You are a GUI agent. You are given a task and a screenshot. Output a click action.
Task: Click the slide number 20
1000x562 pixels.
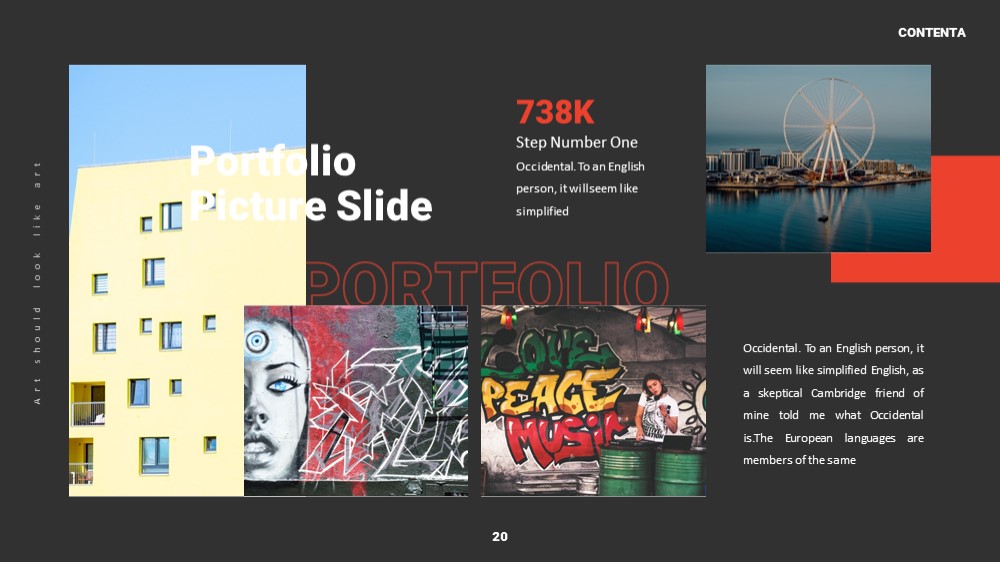coord(500,536)
